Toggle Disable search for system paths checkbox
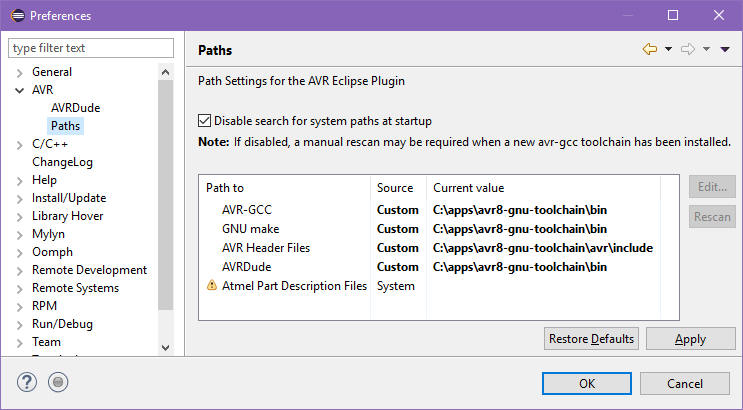 pyautogui.click(x=205, y=121)
